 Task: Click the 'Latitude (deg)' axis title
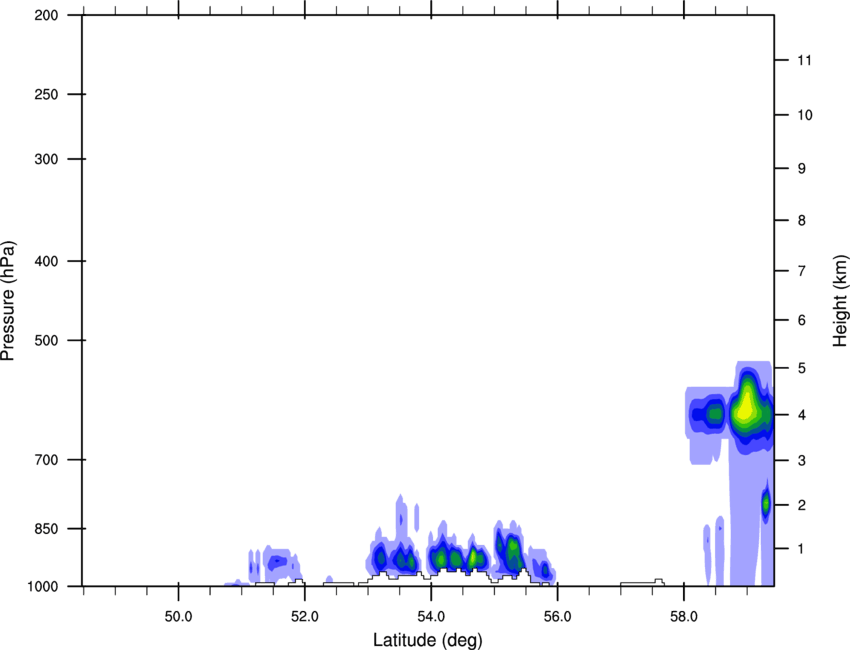click(x=427, y=640)
